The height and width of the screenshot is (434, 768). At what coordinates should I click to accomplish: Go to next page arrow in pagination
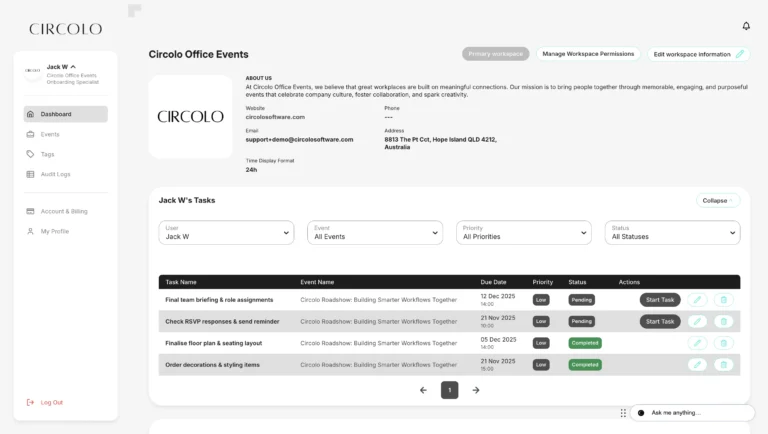pyautogui.click(x=475, y=390)
